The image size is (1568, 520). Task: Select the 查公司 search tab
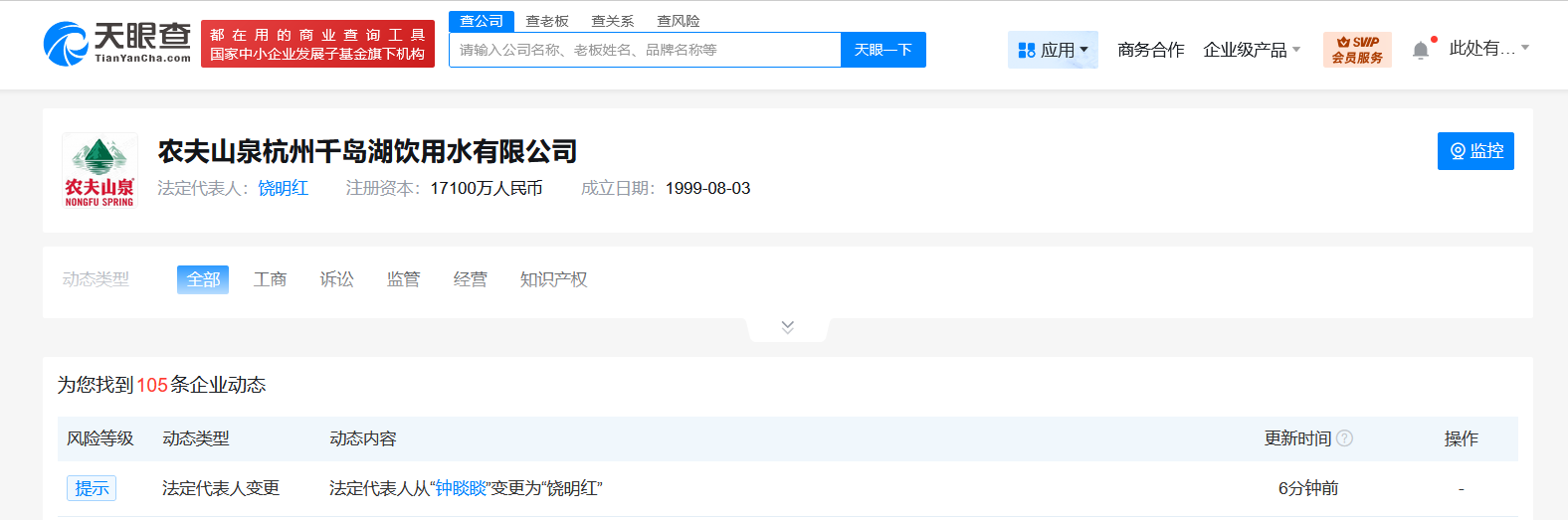click(482, 21)
